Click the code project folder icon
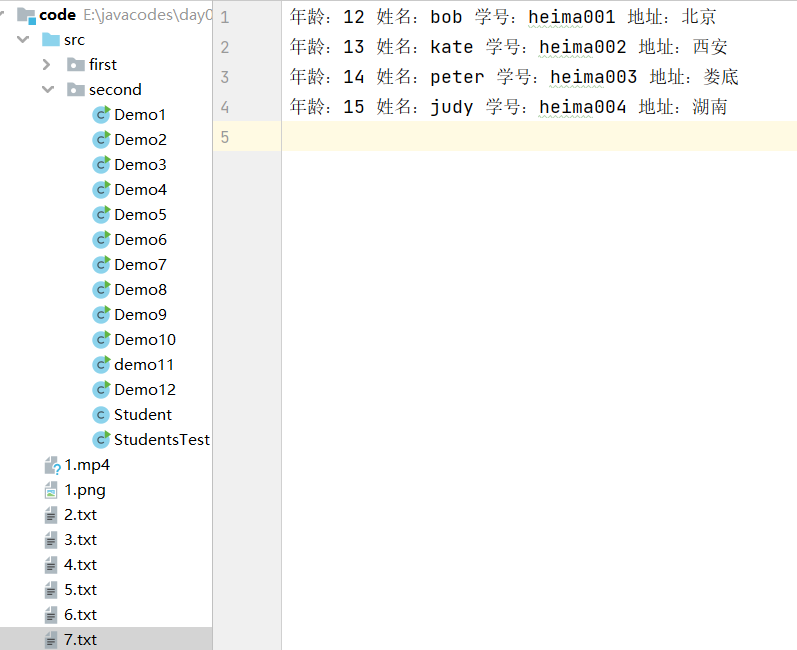 point(26,15)
